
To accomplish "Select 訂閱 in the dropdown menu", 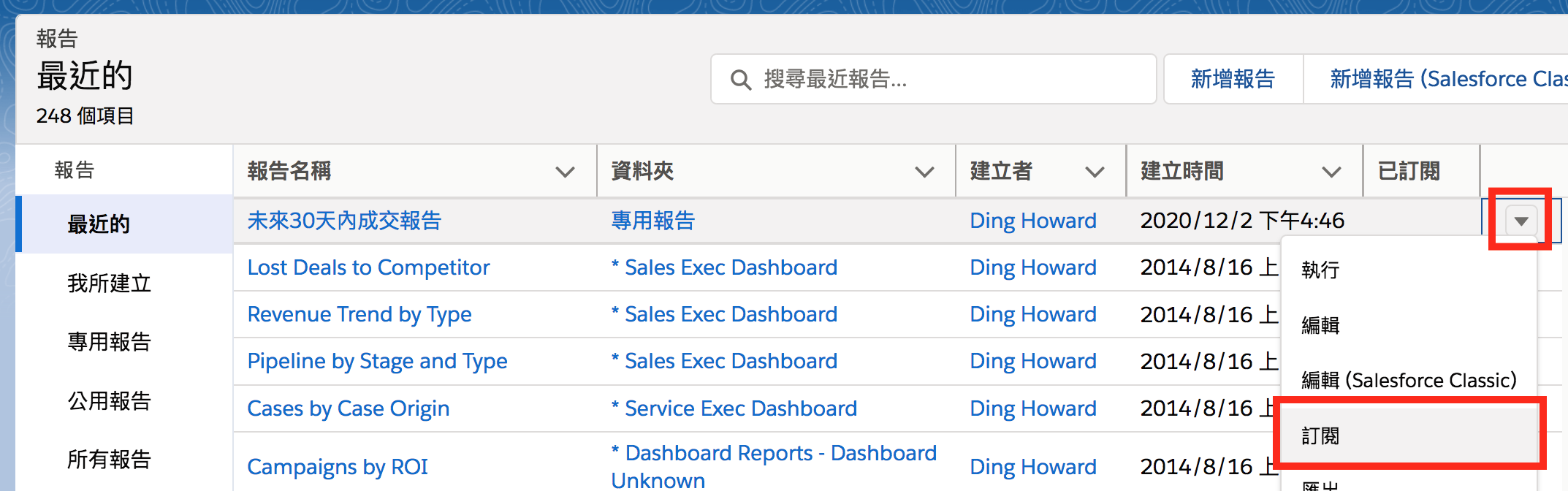I will [1320, 435].
